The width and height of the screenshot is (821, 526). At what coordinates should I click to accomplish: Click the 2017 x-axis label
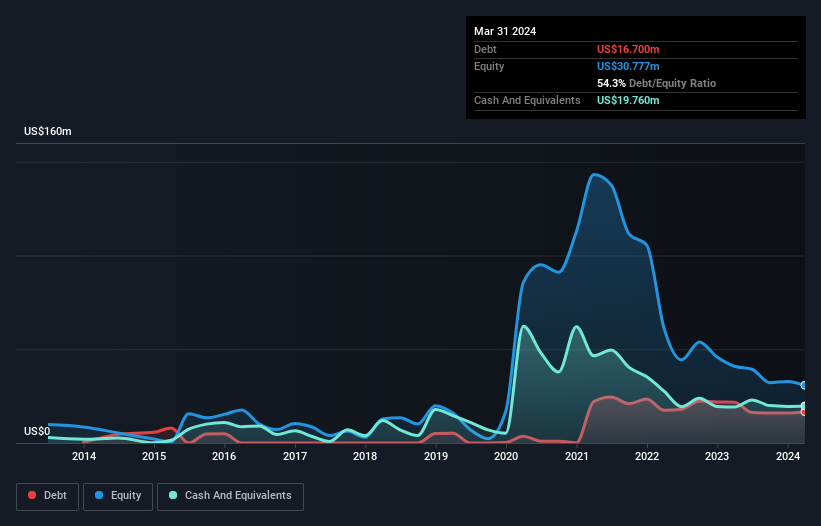(295, 456)
